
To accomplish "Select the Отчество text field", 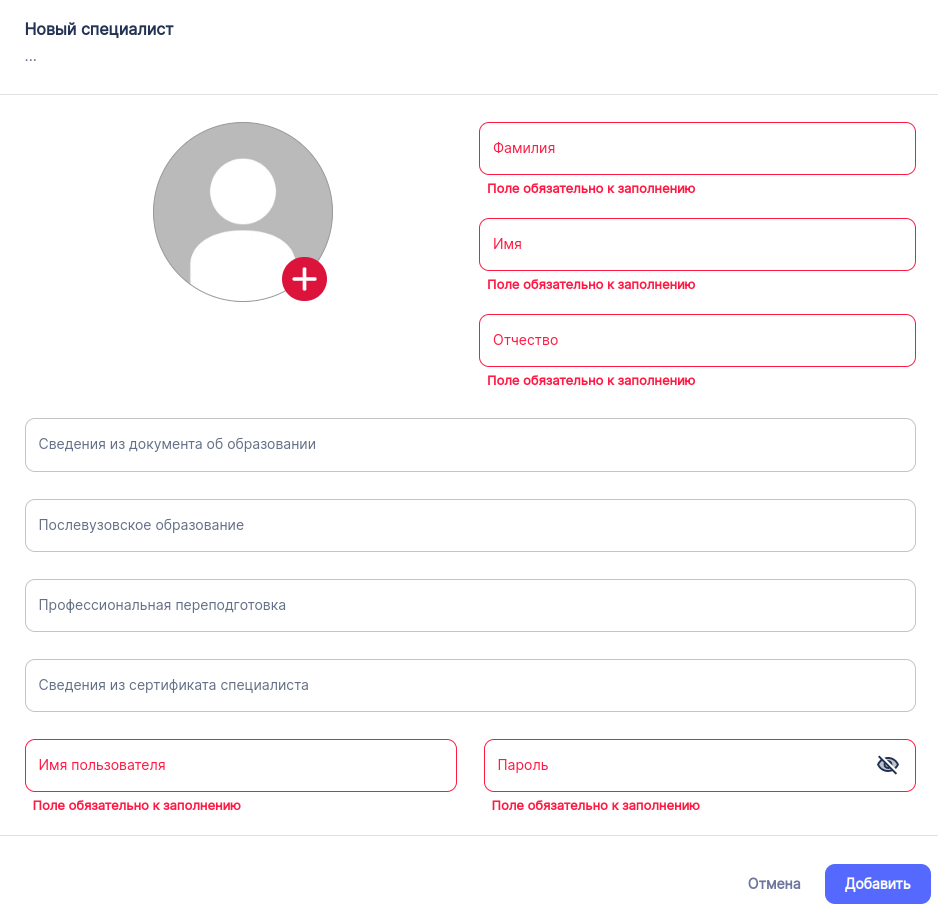I will [x=697, y=340].
